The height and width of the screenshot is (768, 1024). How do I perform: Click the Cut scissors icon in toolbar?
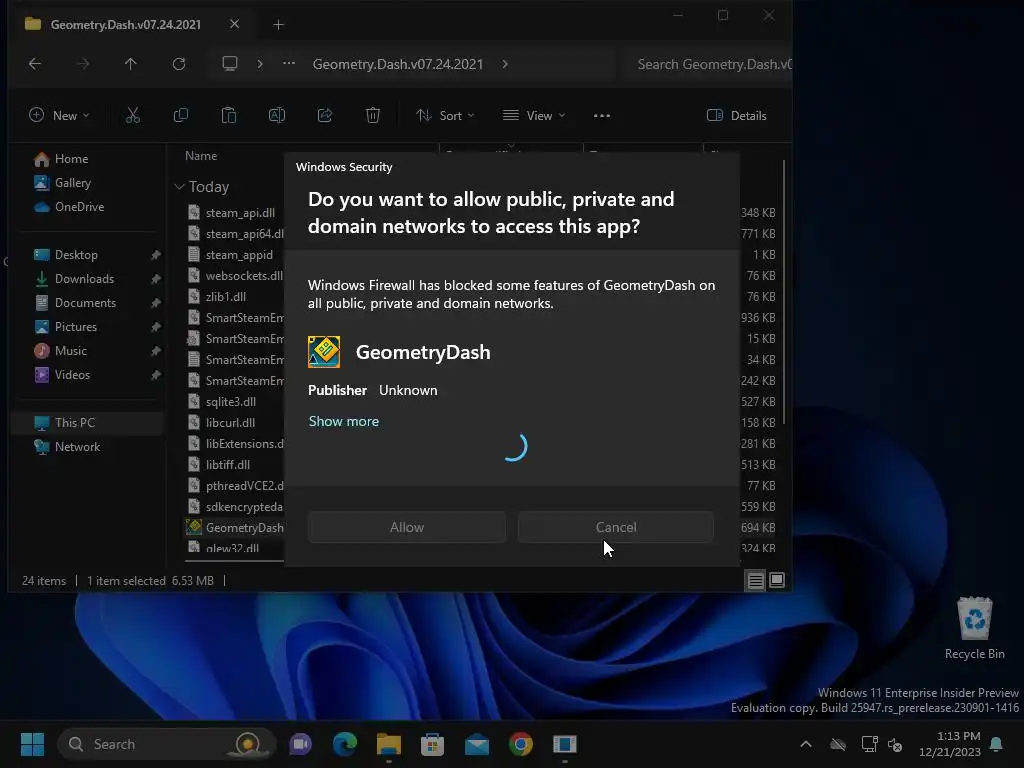[x=133, y=116]
